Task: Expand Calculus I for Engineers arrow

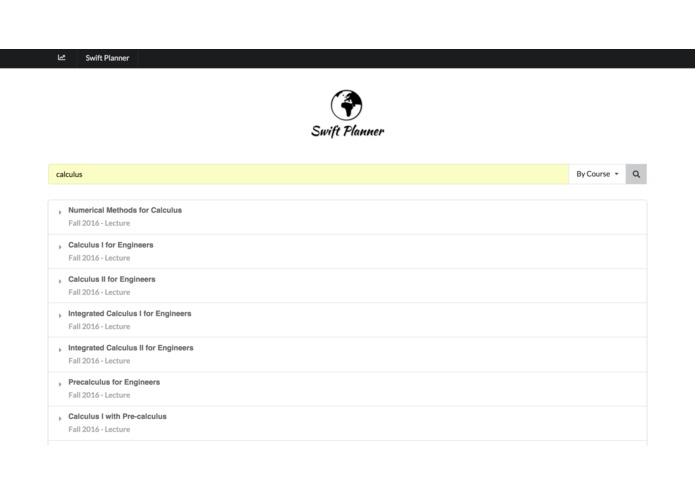Action: tap(60, 247)
